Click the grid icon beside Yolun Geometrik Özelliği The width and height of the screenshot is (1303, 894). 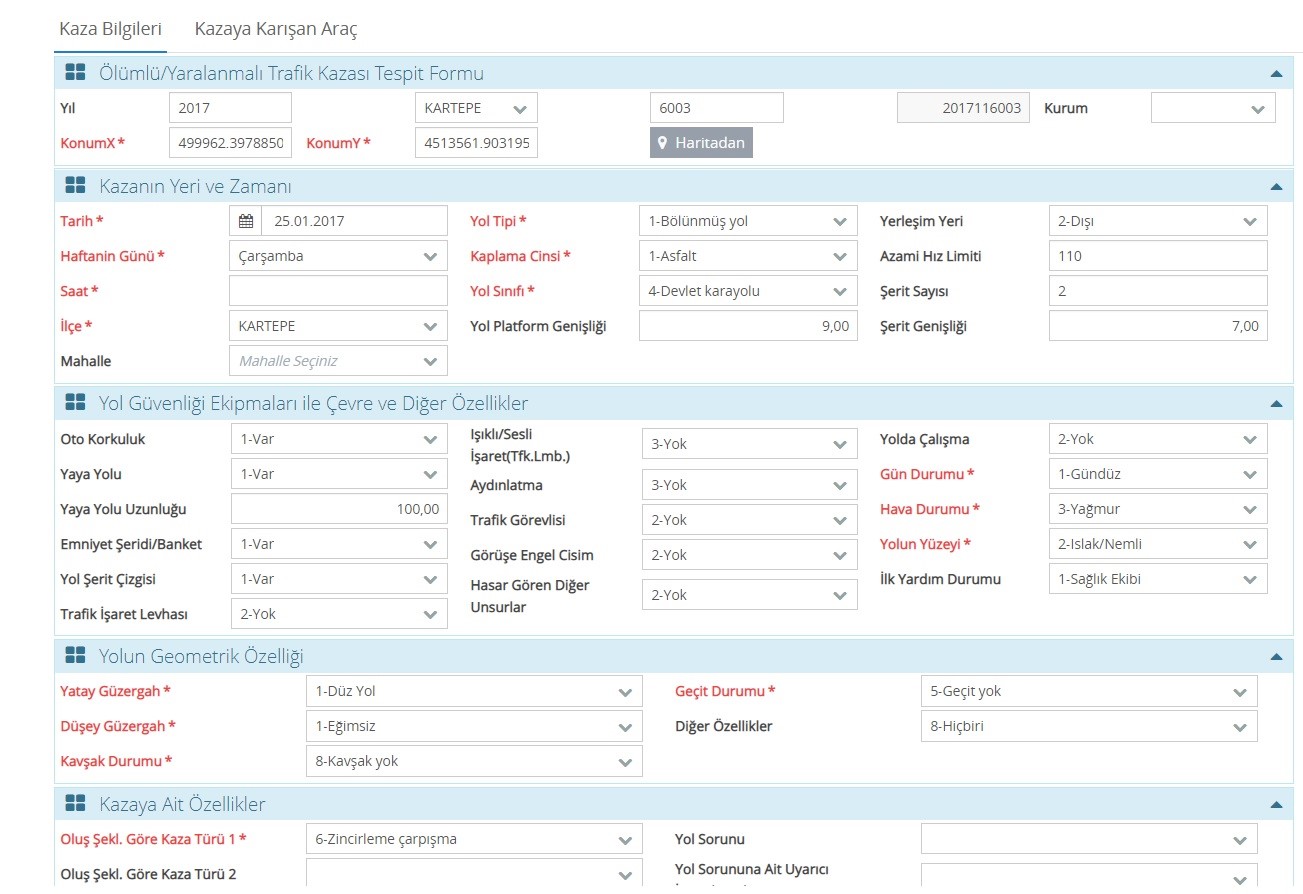[75, 656]
